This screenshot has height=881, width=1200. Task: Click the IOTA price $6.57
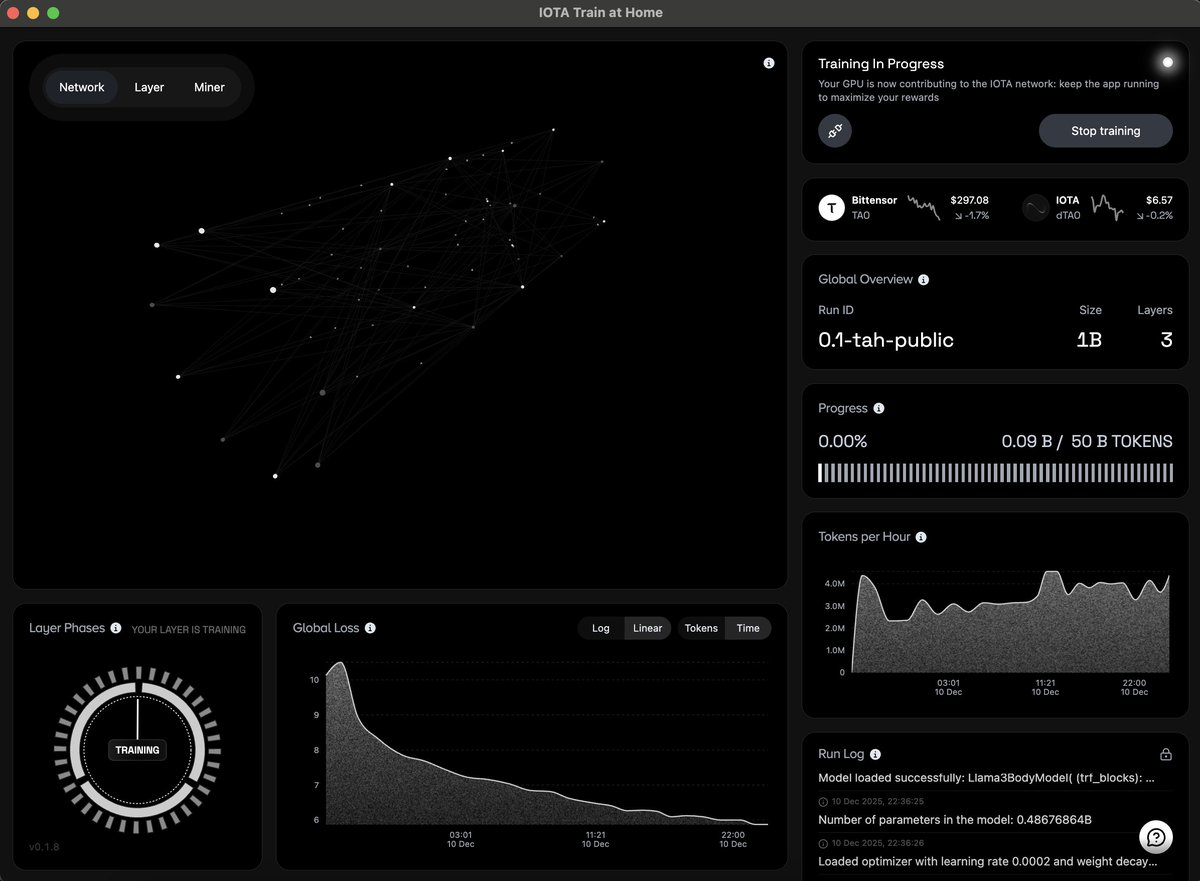click(x=1159, y=200)
